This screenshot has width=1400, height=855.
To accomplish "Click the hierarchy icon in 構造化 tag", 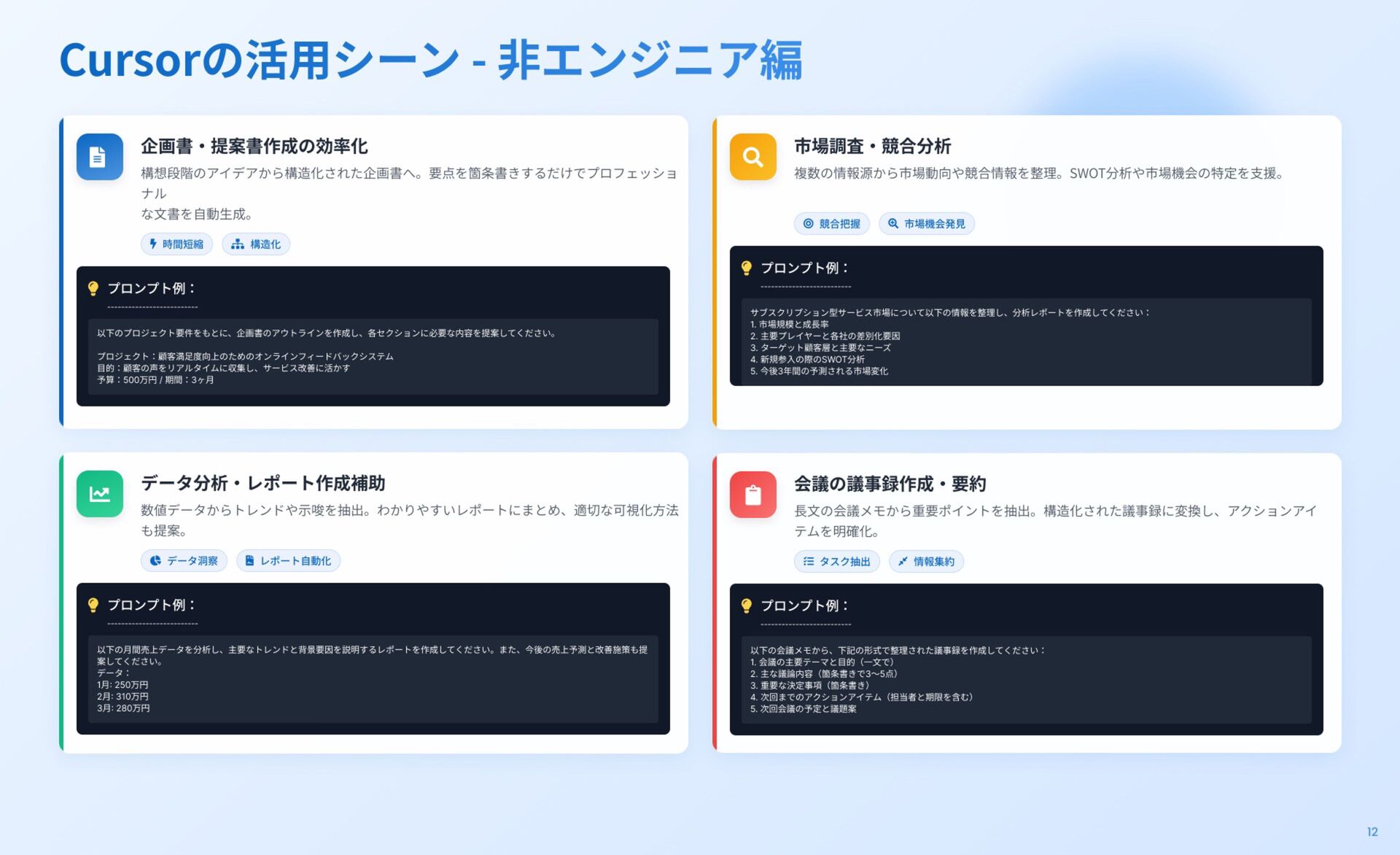I will 238,244.
